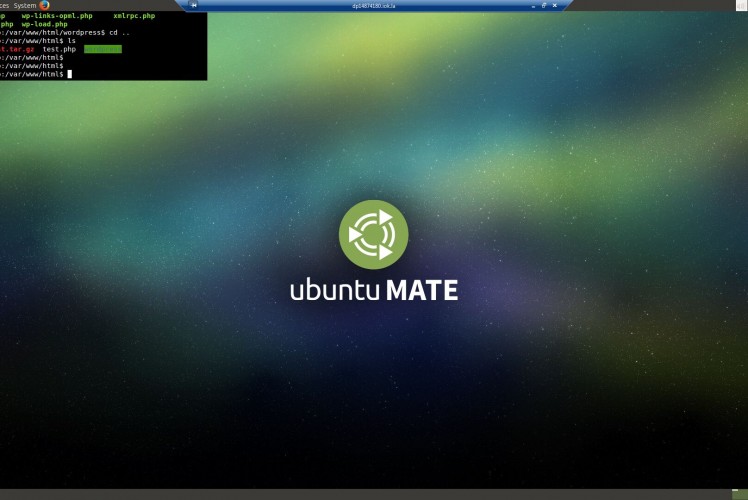Image resolution: width=748 pixels, height=500 pixels.
Task: Click the 'cd ..' command line in terminal
Action: [119, 32]
